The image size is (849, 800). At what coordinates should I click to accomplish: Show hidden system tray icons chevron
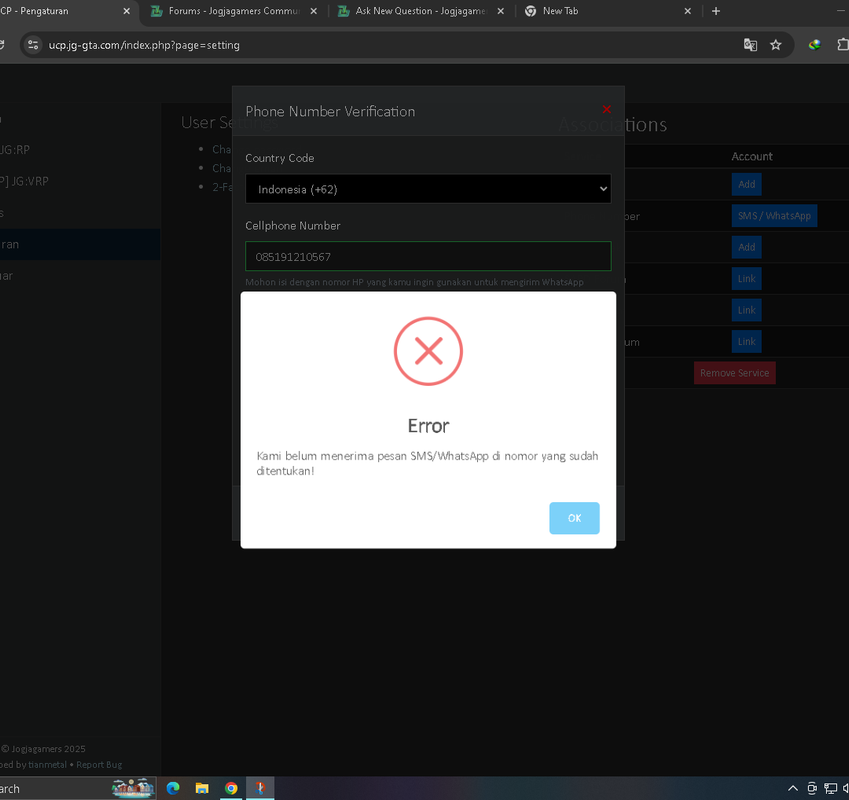tap(792, 788)
